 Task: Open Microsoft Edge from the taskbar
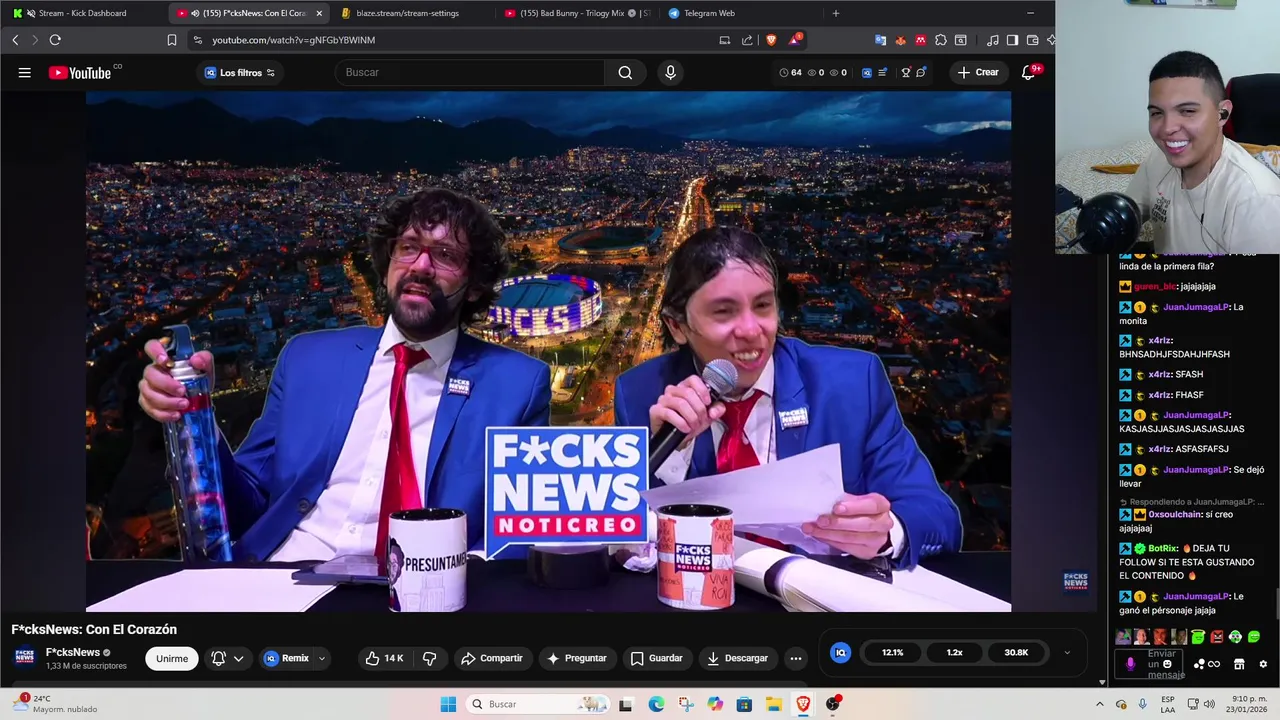[x=656, y=704]
